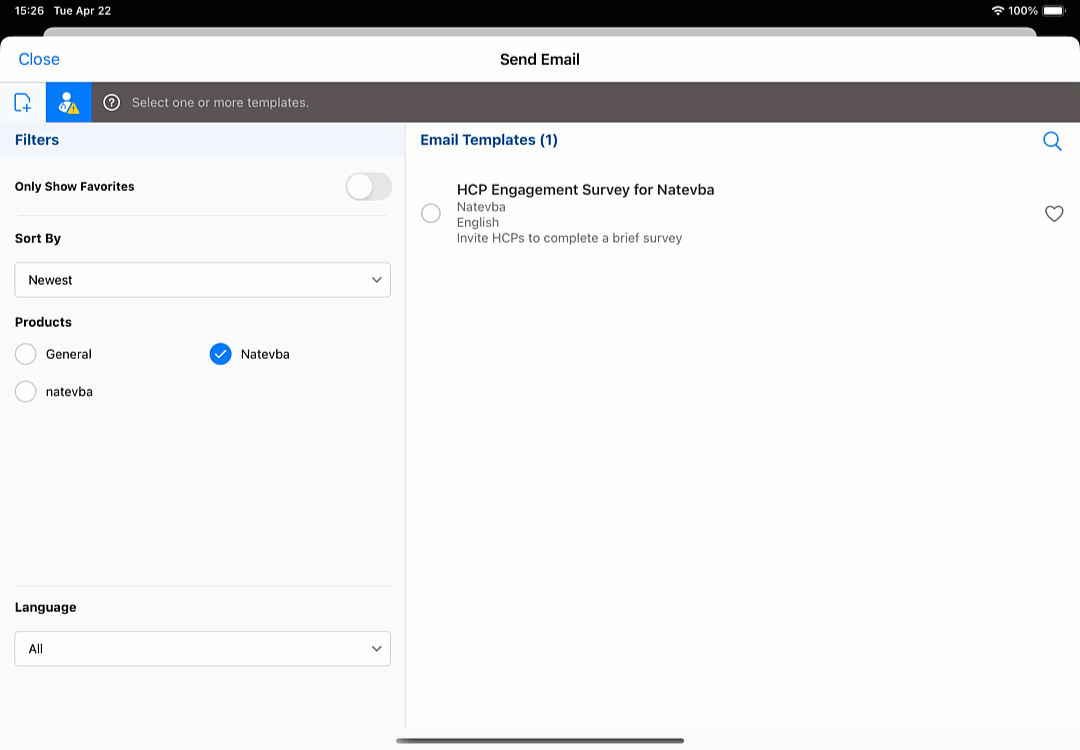Open the Language All dropdown

click(x=202, y=649)
